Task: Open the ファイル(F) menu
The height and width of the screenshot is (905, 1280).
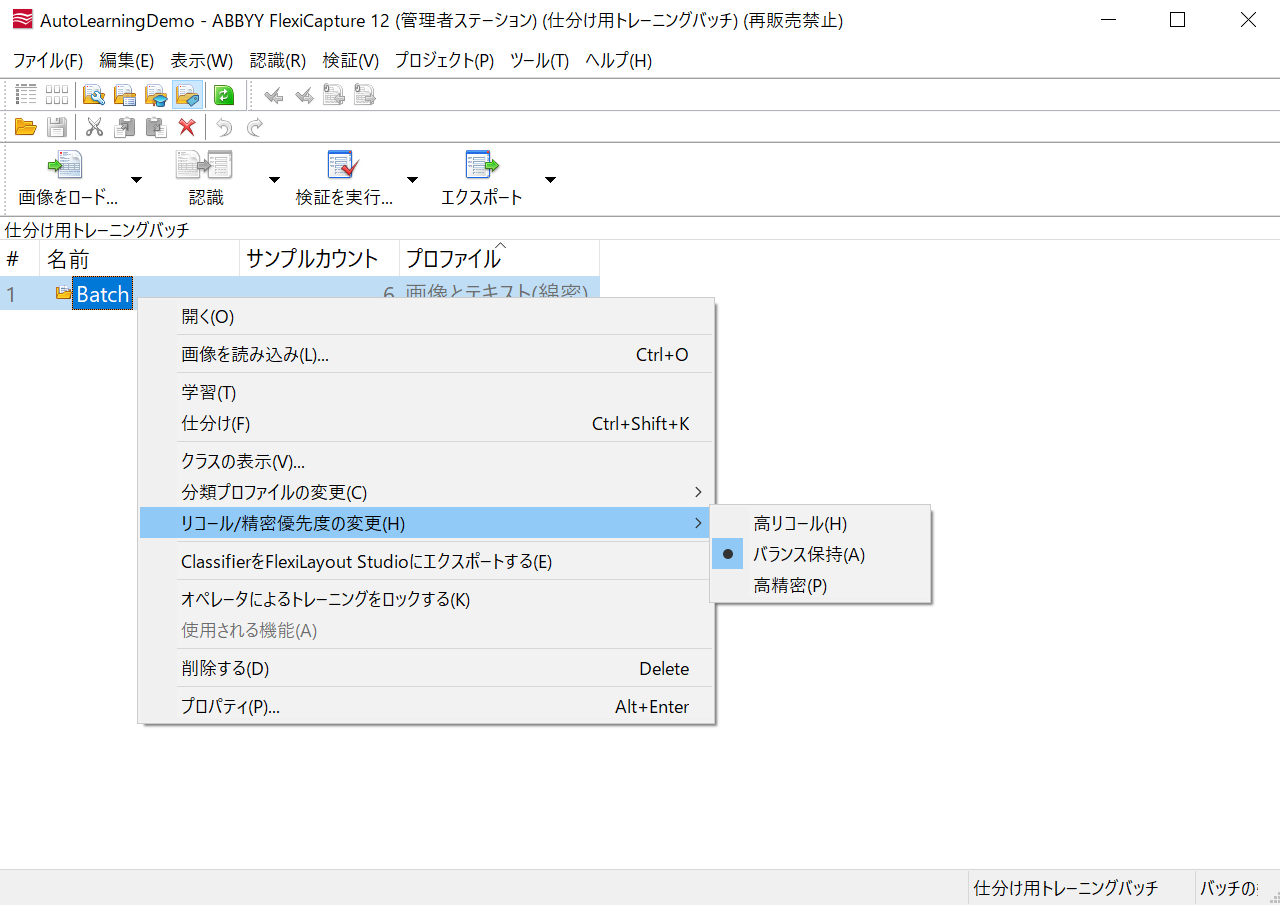Action: 48,60
